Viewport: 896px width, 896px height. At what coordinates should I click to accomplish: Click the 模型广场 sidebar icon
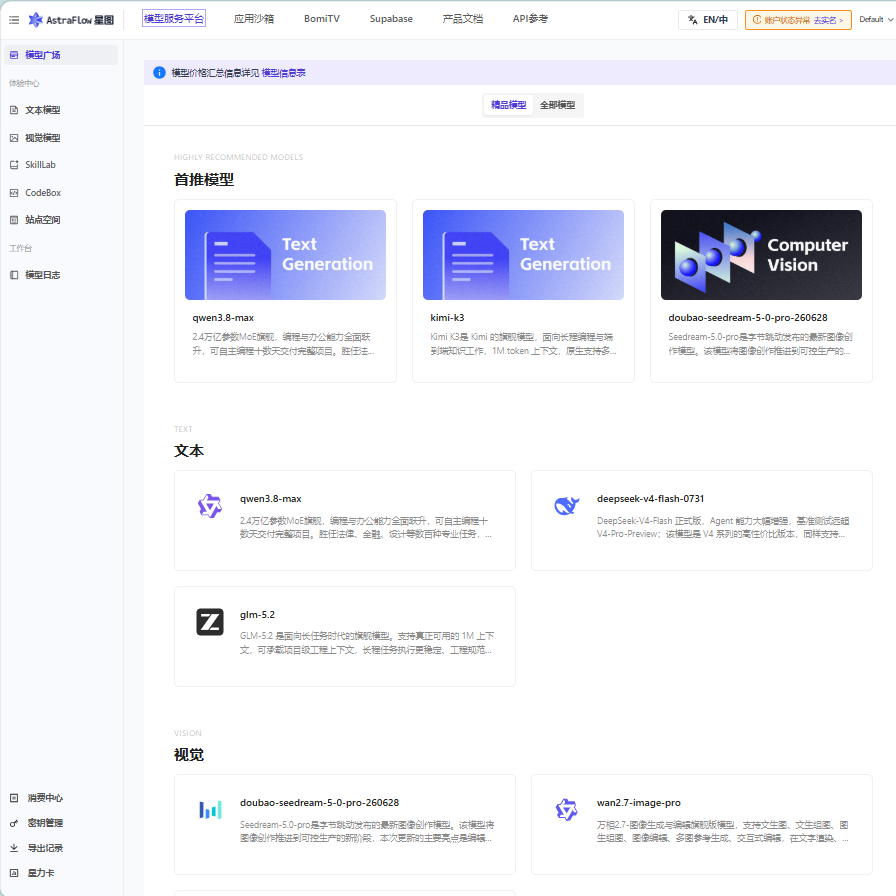[x=14, y=55]
